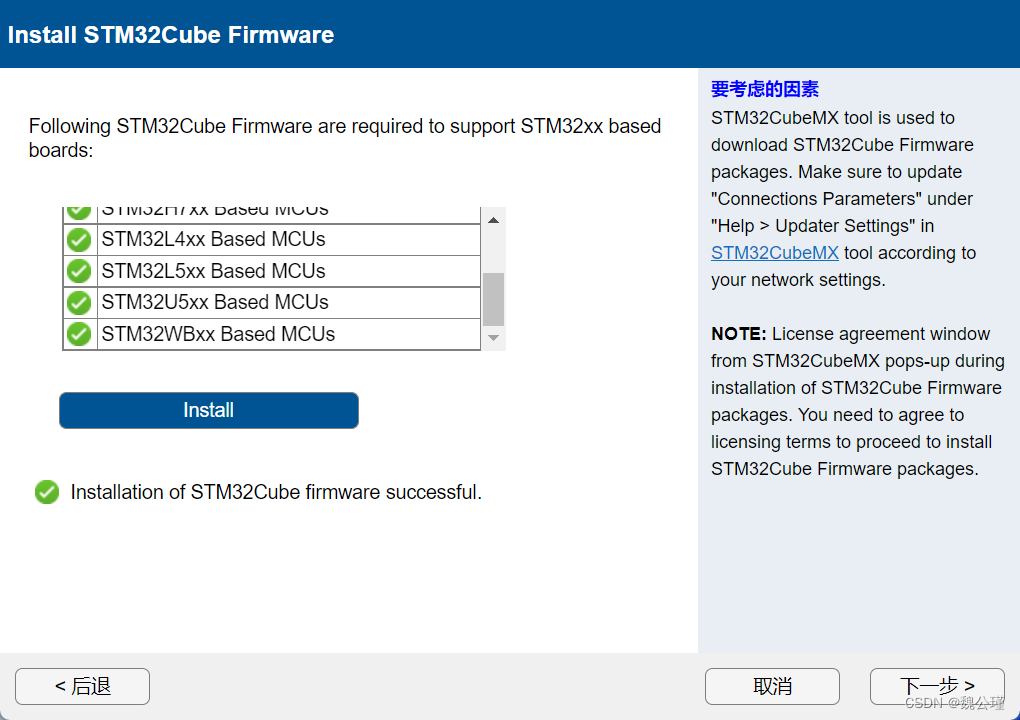Image resolution: width=1020 pixels, height=720 pixels.
Task: Click green check icon beside STM32L4xx
Action: click(x=79, y=240)
